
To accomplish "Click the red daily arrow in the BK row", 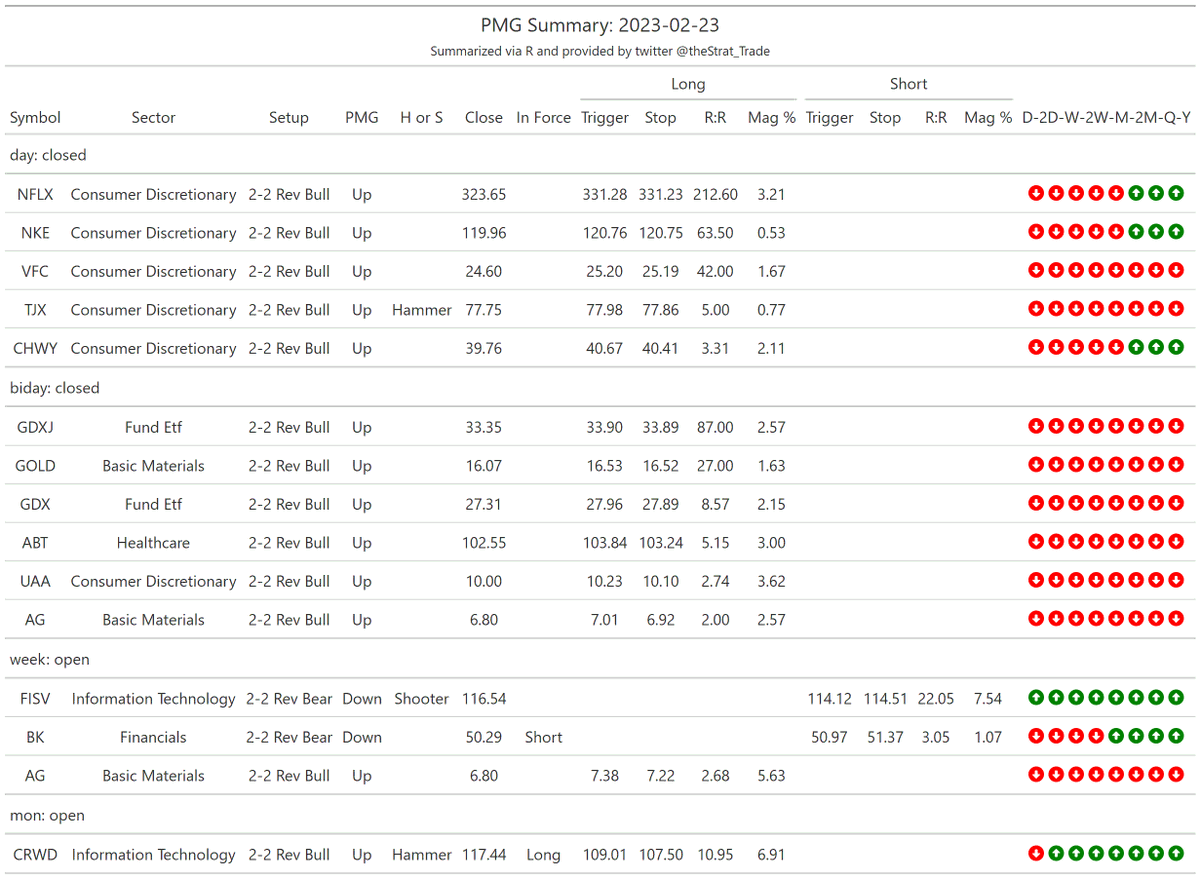I will (x=1036, y=737).
